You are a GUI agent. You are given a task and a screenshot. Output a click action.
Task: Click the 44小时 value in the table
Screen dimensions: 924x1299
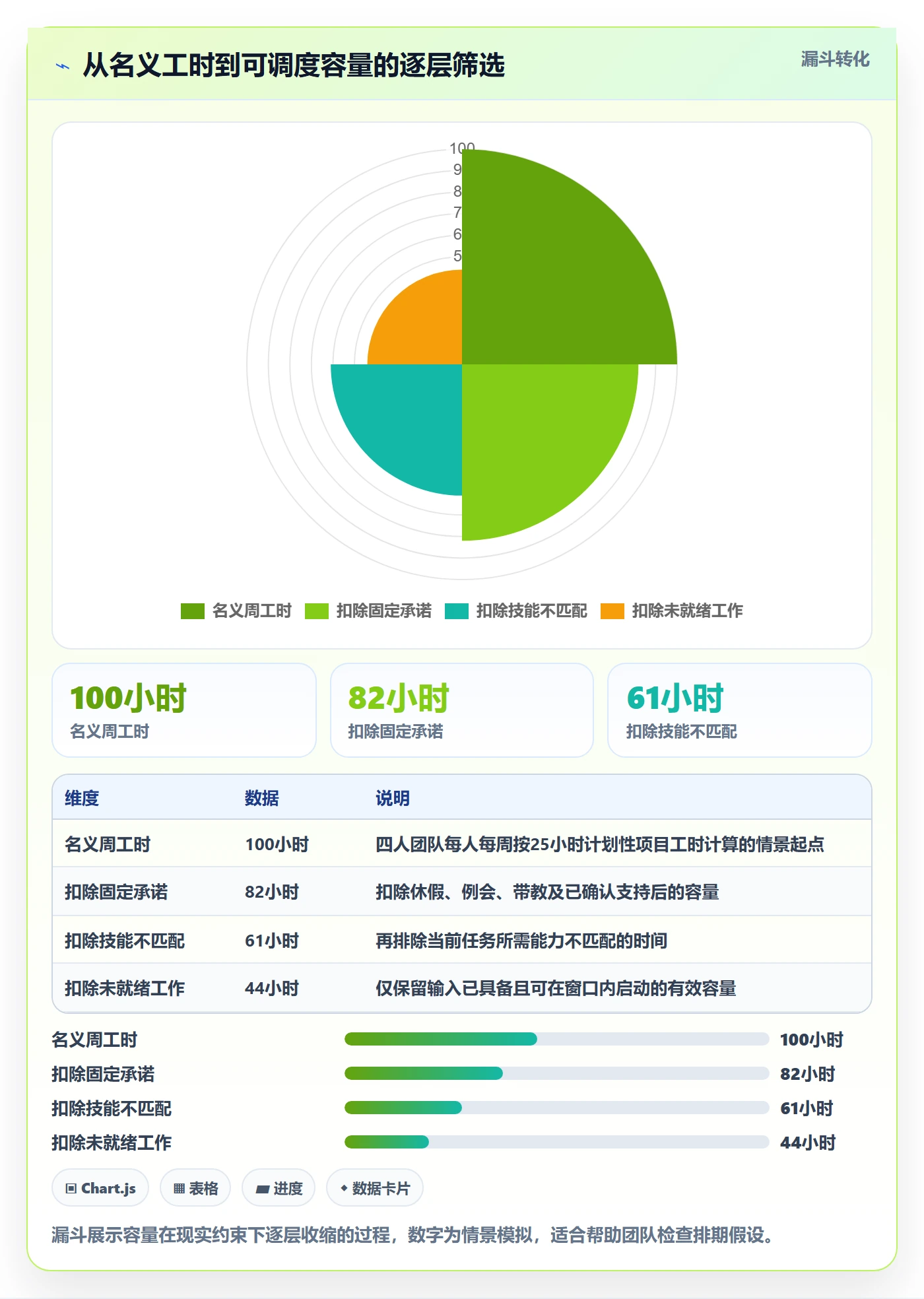[272, 988]
